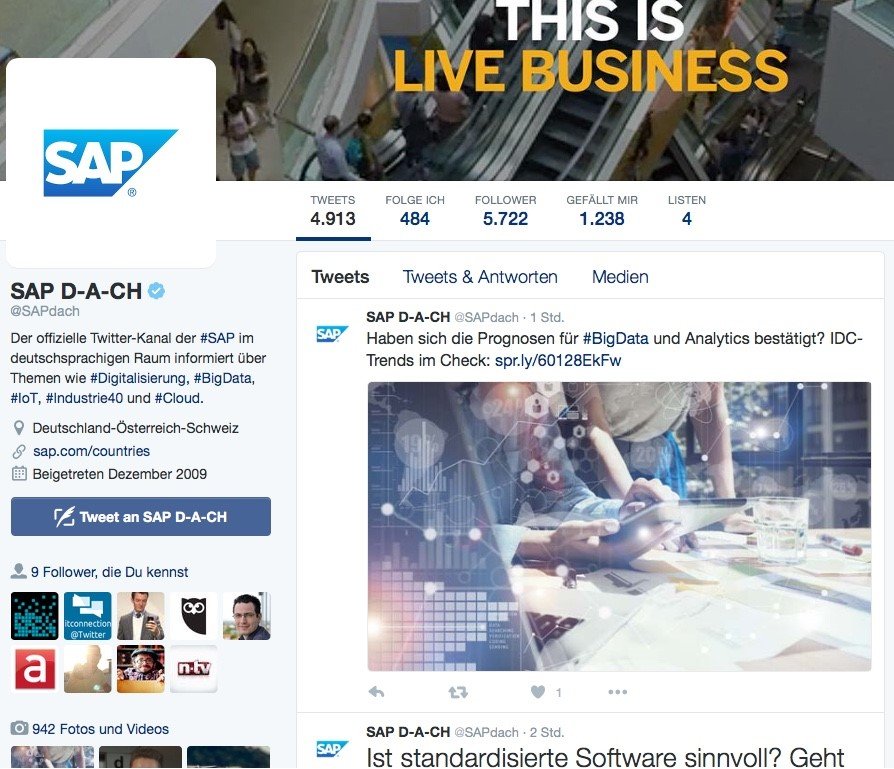Open the Follower count 5.722
This screenshot has height=769, width=894.
click(505, 211)
